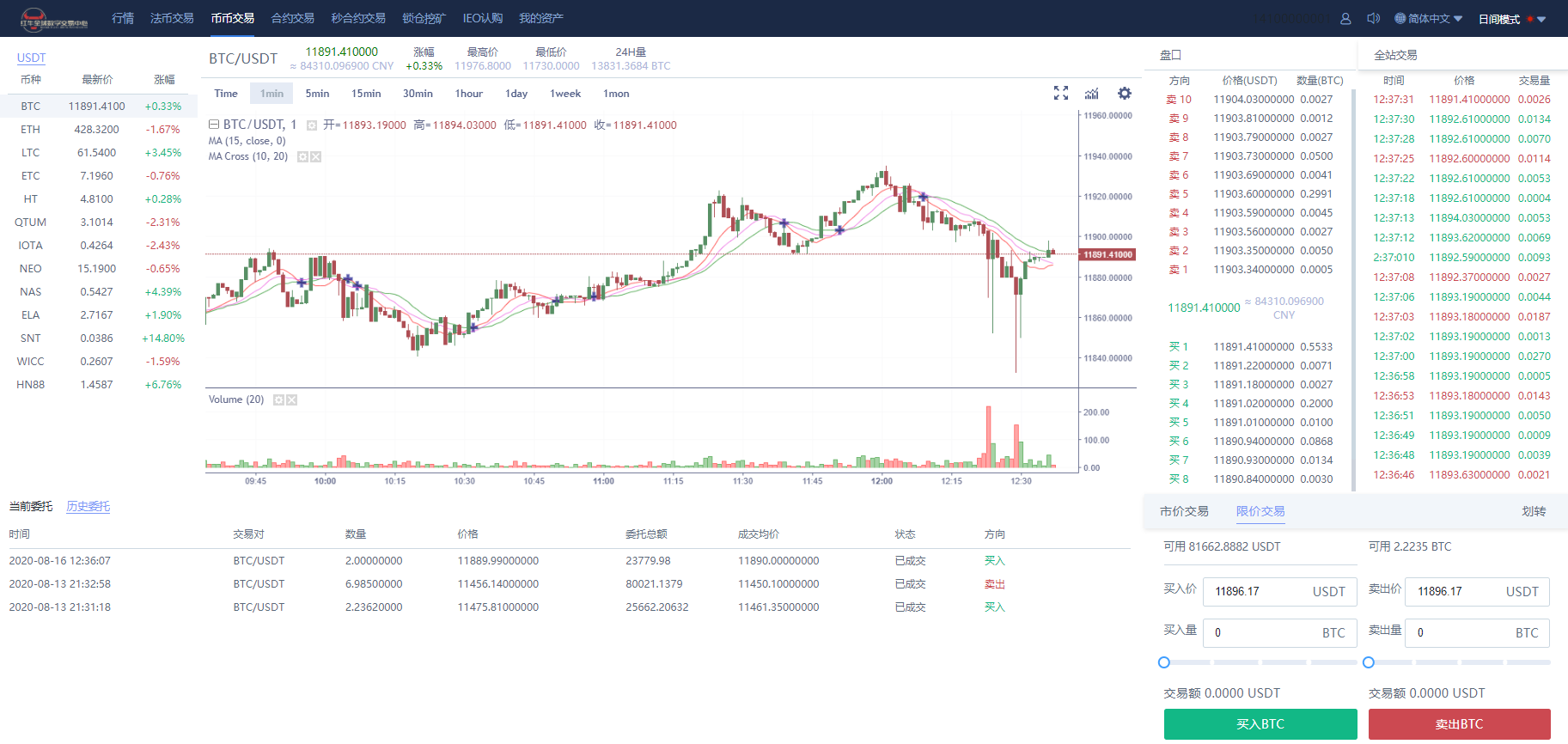1568x744 pixels.
Task: Focus the 买入价 buy price field
Action: [x=1279, y=591]
